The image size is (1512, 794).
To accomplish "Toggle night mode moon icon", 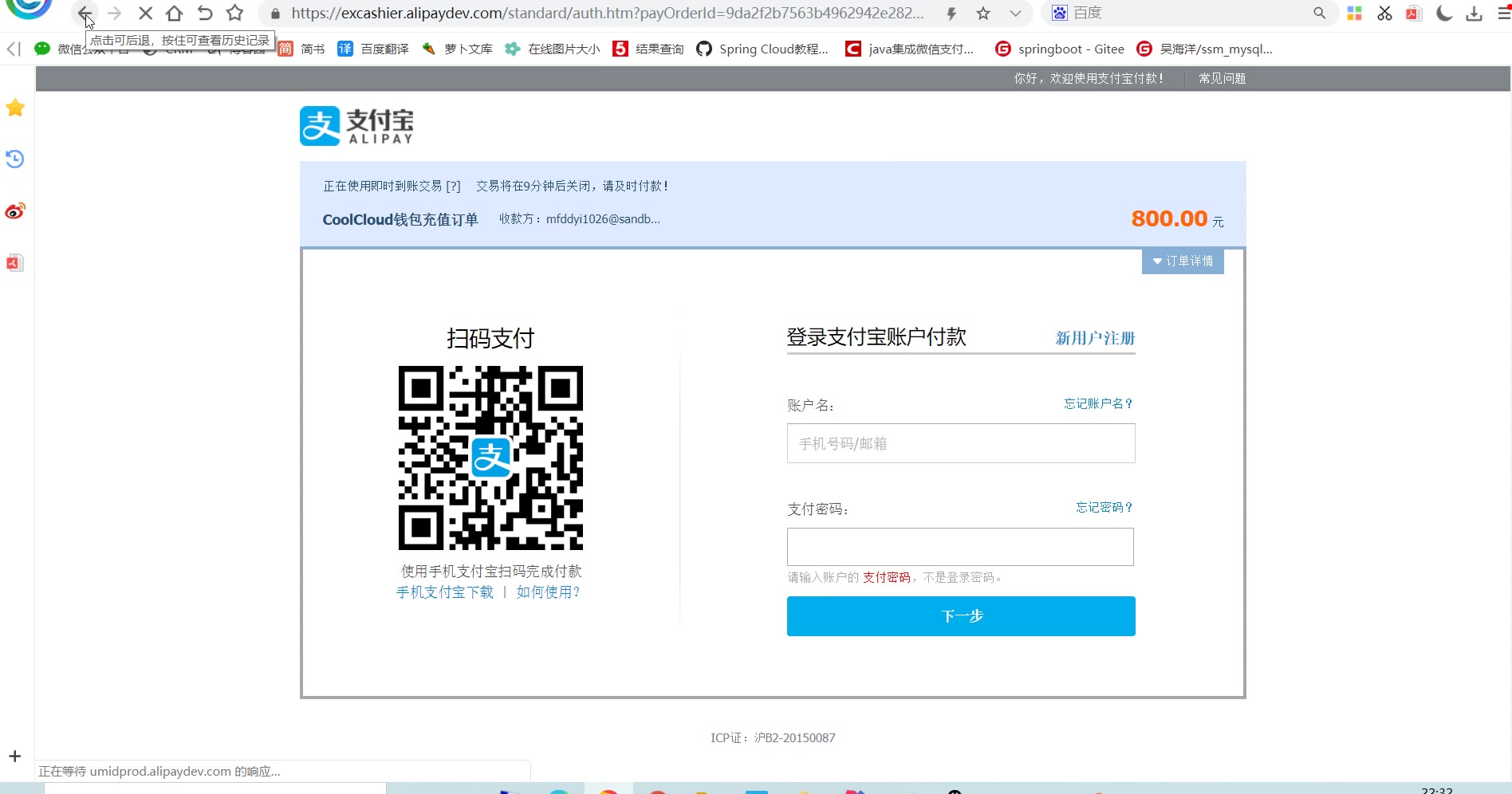I will 1443,14.
